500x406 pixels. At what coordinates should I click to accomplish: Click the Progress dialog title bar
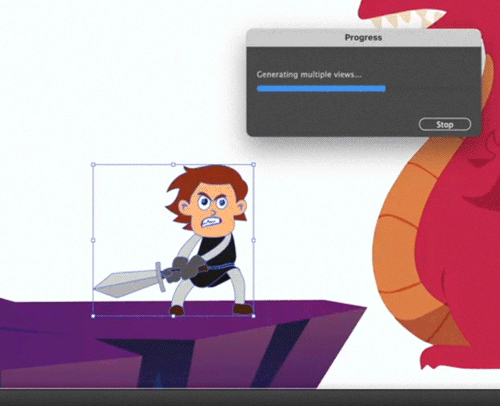click(x=363, y=37)
